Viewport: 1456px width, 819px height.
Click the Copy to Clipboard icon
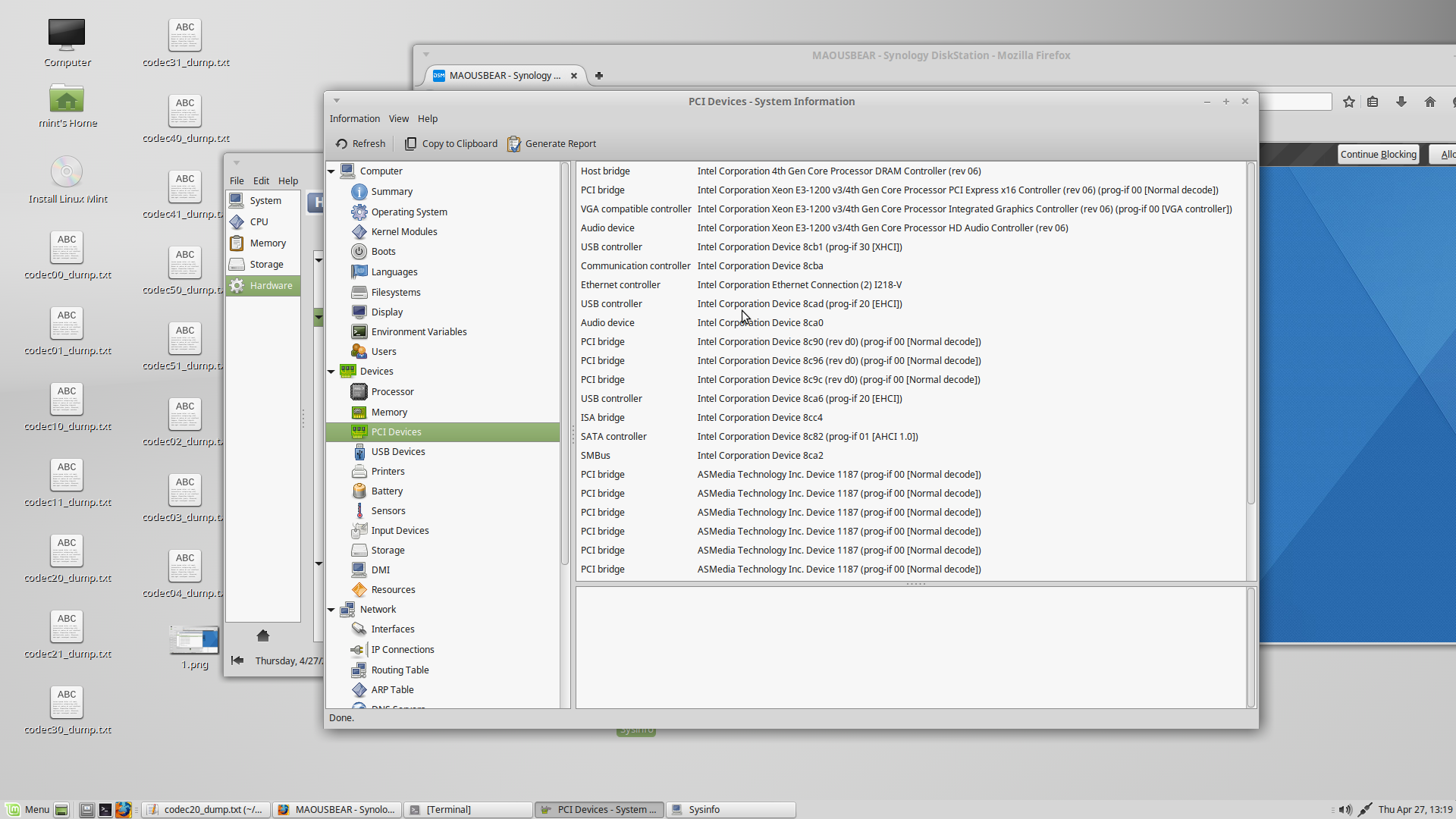411,144
